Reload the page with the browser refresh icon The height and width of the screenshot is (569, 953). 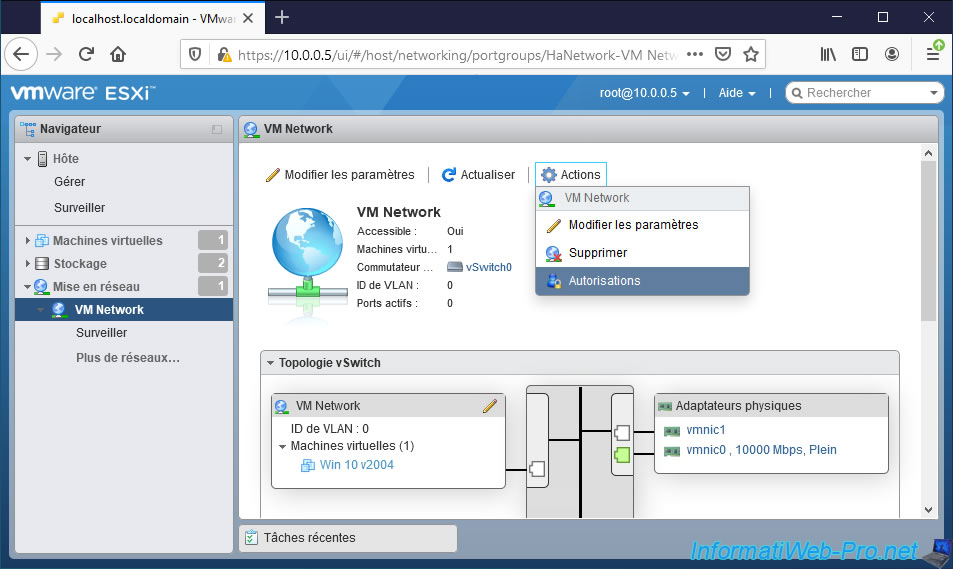[x=87, y=54]
